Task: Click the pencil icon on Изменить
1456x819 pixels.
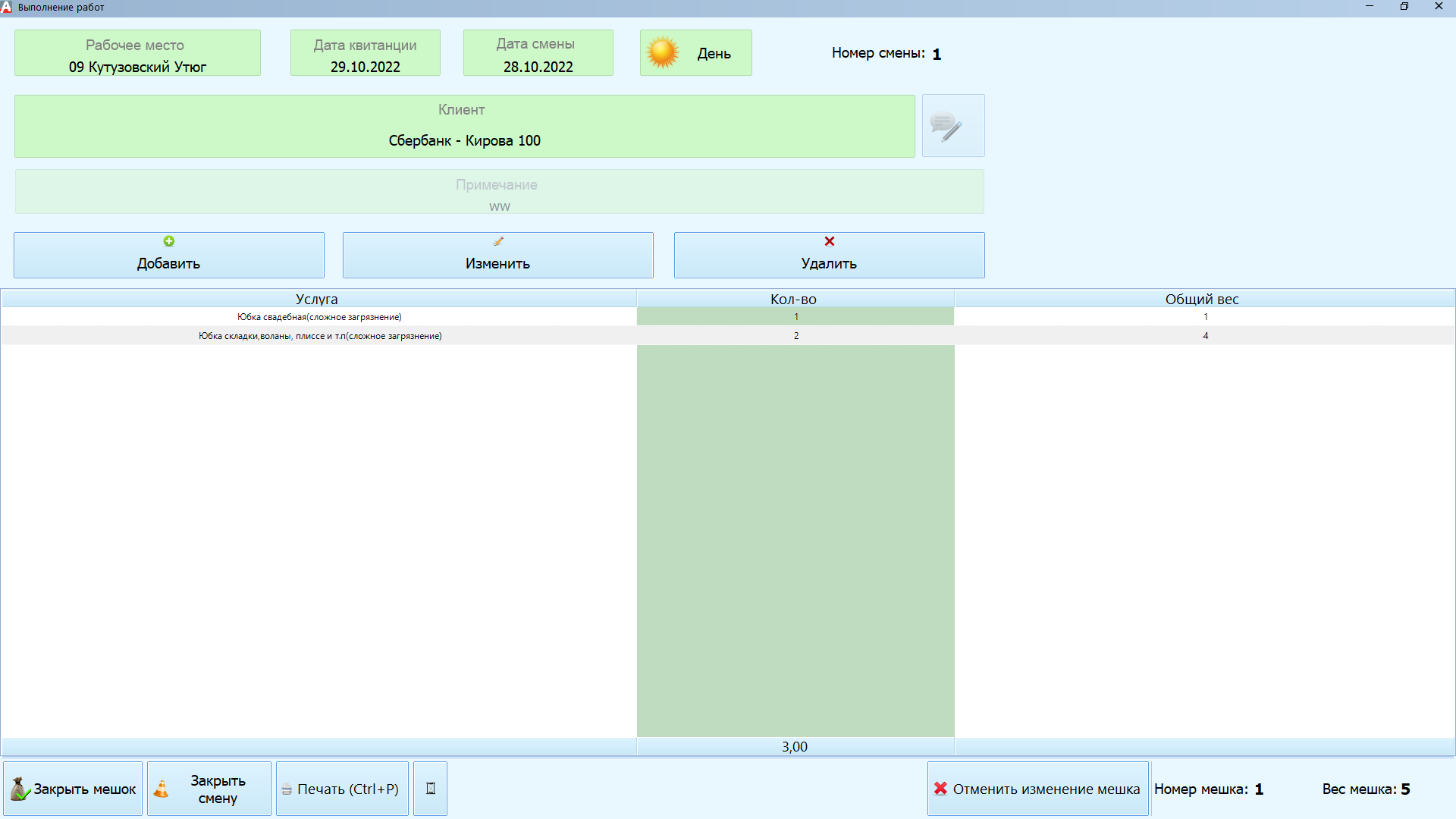Action: coord(498,241)
